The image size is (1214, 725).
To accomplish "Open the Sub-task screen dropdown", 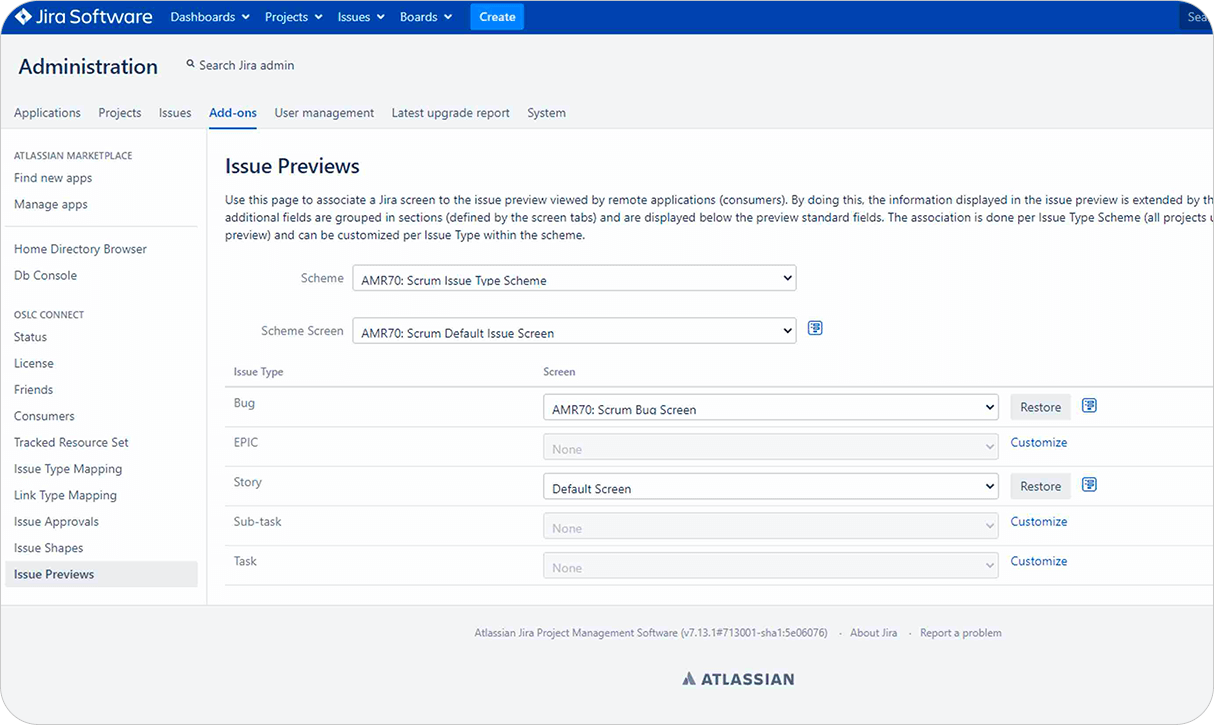I will (x=771, y=526).
